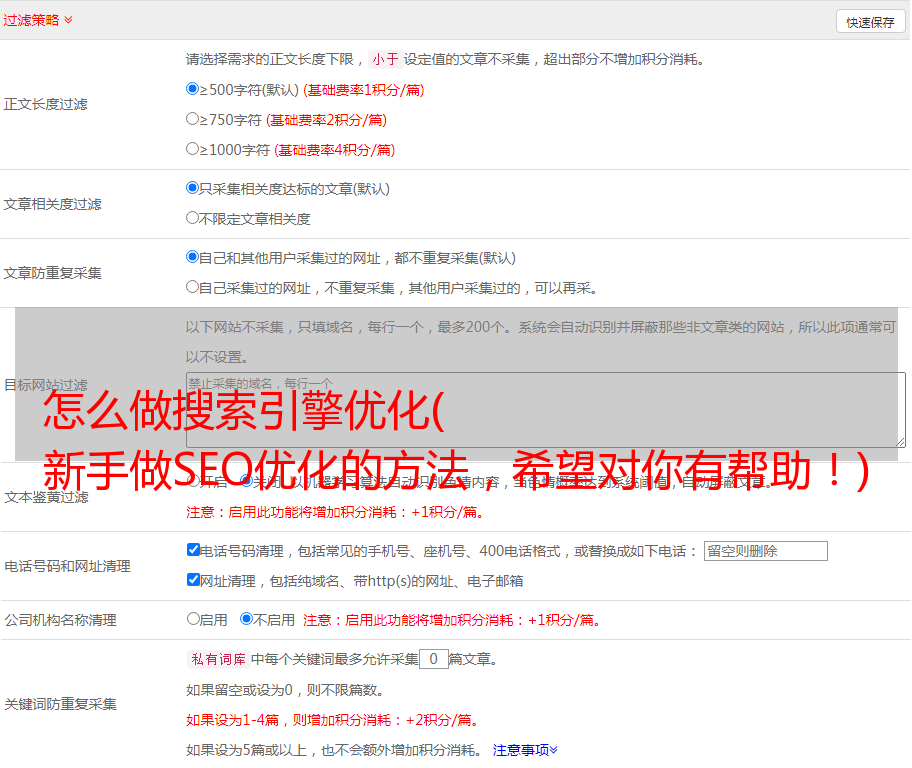Click the 私有词库 tag label

pos(216,659)
